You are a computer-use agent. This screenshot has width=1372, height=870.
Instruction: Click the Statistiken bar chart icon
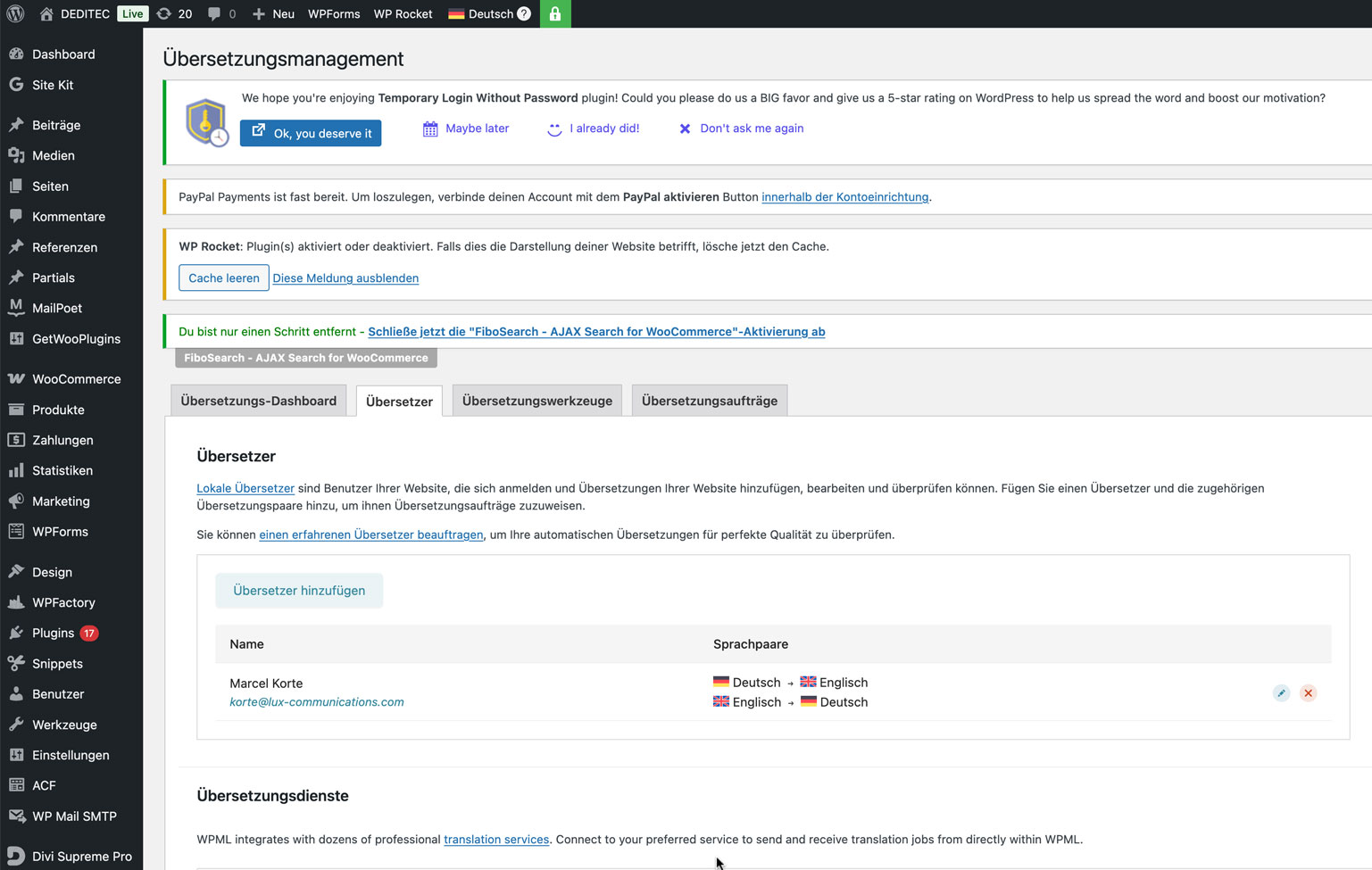click(16, 470)
